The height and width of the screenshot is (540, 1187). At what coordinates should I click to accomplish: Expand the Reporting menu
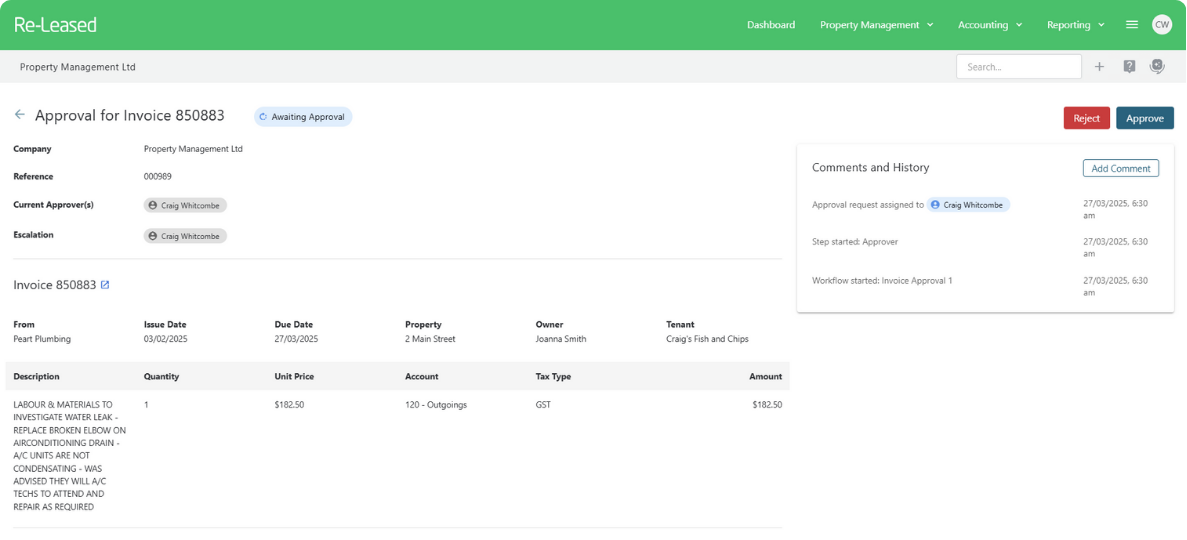pos(1076,25)
